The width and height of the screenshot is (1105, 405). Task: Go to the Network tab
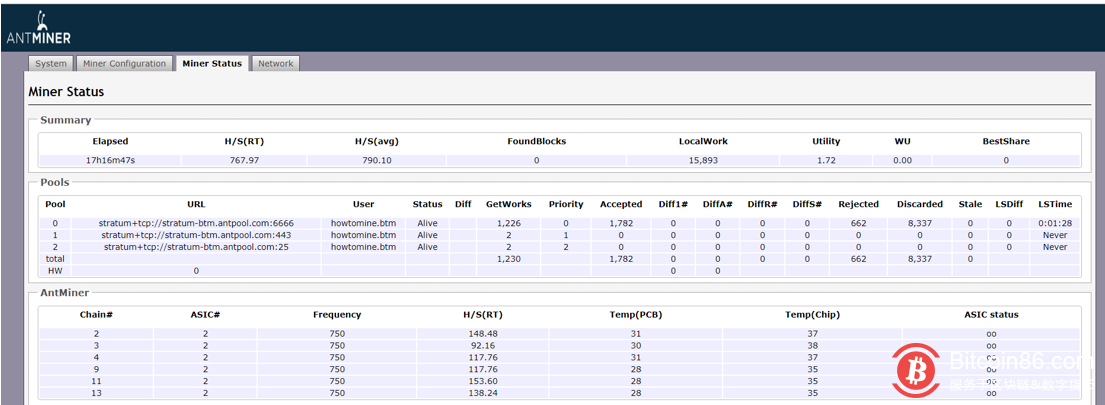click(276, 63)
